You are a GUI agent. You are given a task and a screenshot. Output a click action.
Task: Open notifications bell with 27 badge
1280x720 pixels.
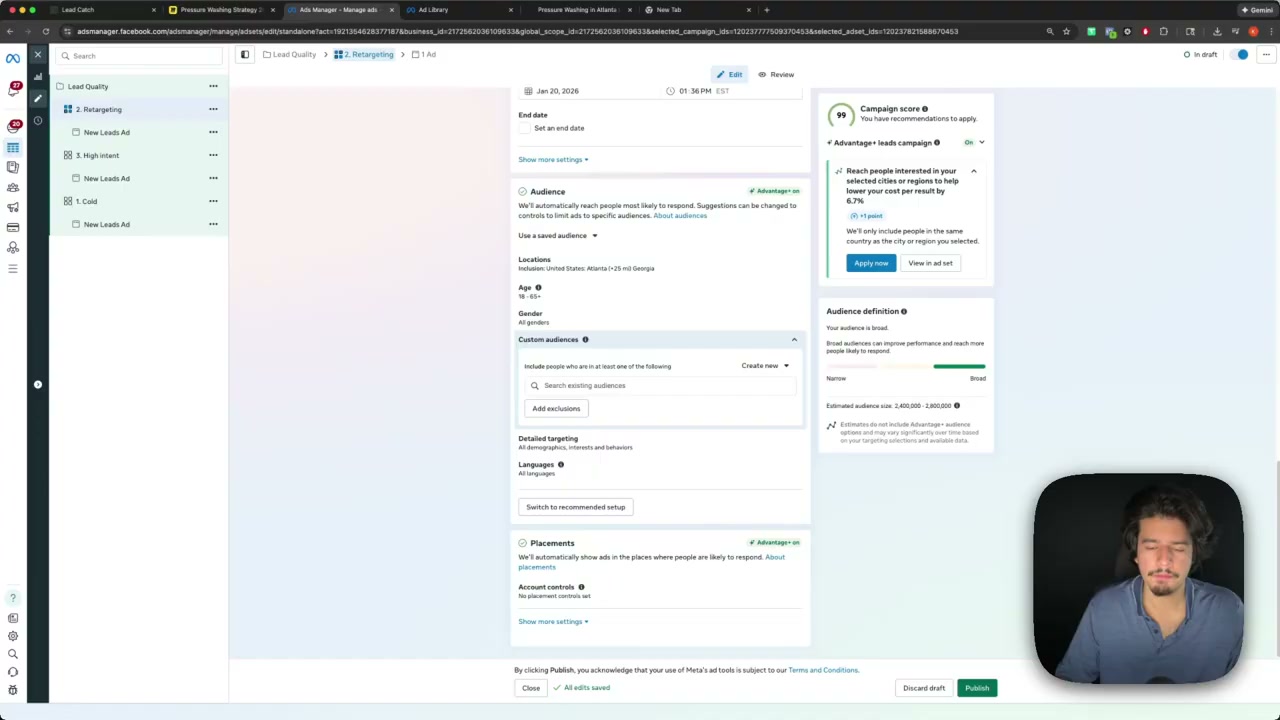[13, 89]
